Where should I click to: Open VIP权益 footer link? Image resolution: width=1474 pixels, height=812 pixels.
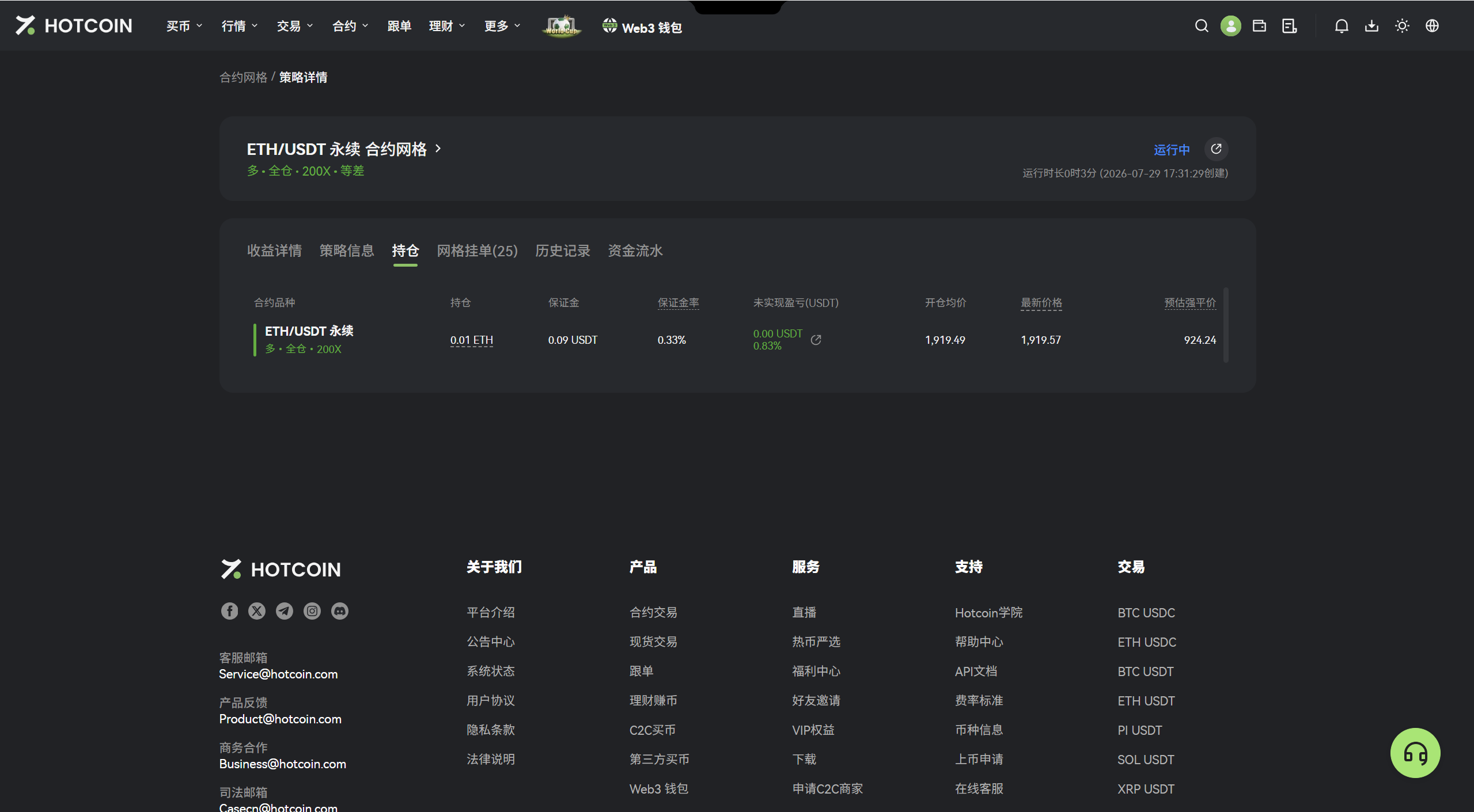[x=813, y=730]
